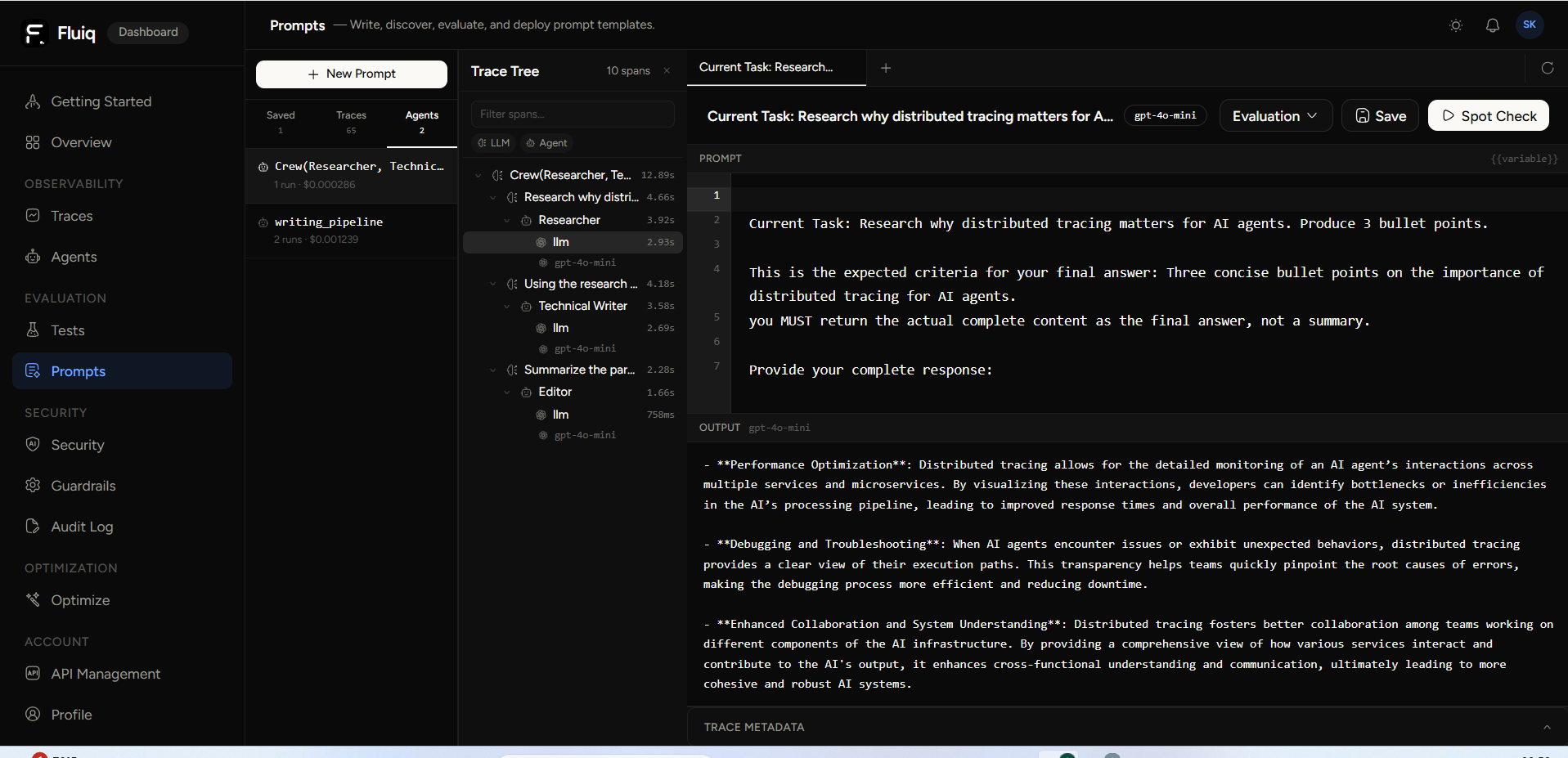The height and width of the screenshot is (758, 1568).
Task: Open Traces under Observability
Action: pos(123,216)
